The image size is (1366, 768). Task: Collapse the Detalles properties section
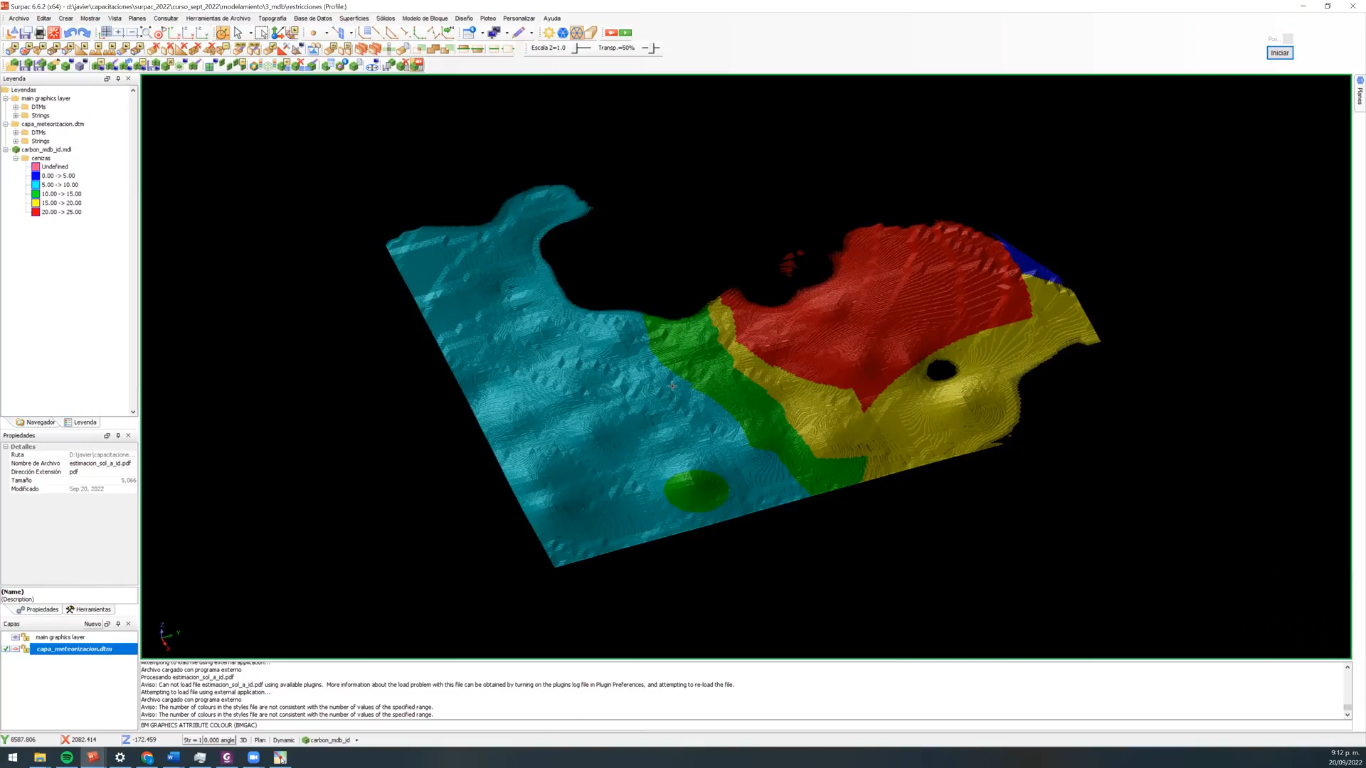[5, 447]
